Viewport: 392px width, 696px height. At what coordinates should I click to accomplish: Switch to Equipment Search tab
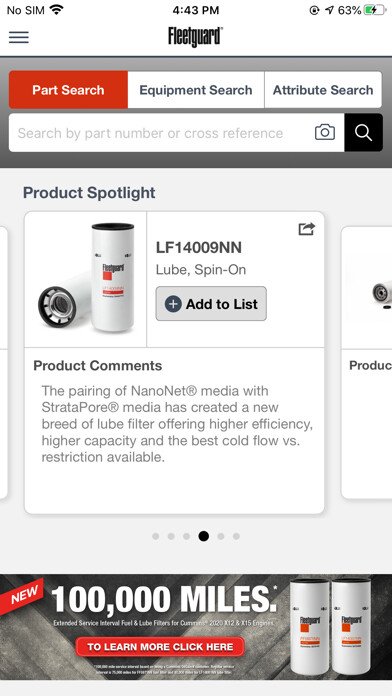pyautogui.click(x=196, y=90)
